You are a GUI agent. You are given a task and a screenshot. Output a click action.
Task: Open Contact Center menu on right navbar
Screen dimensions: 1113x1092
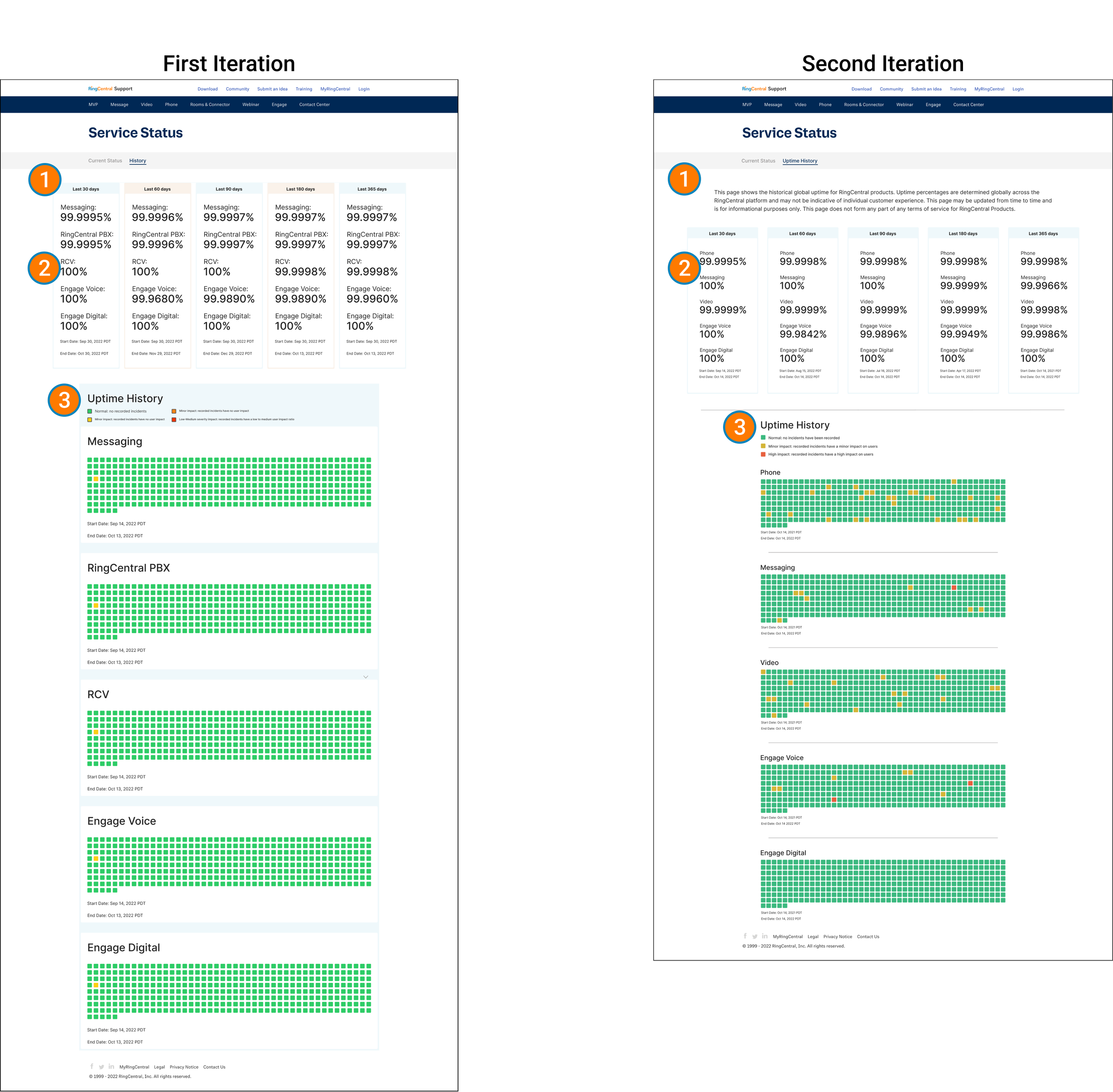pyautogui.click(x=968, y=104)
